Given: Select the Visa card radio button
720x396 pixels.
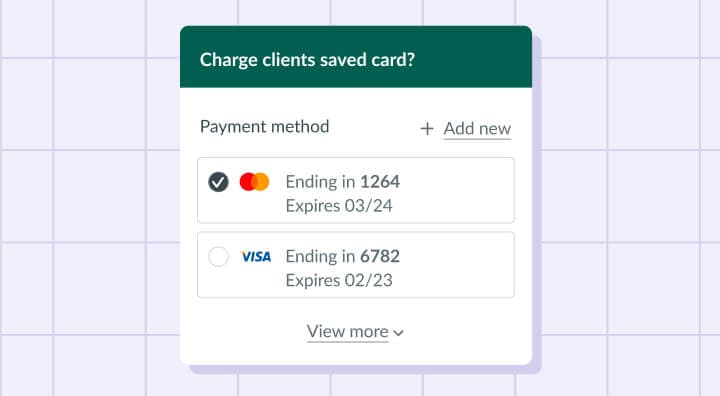Looking at the screenshot, I should 218,256.
